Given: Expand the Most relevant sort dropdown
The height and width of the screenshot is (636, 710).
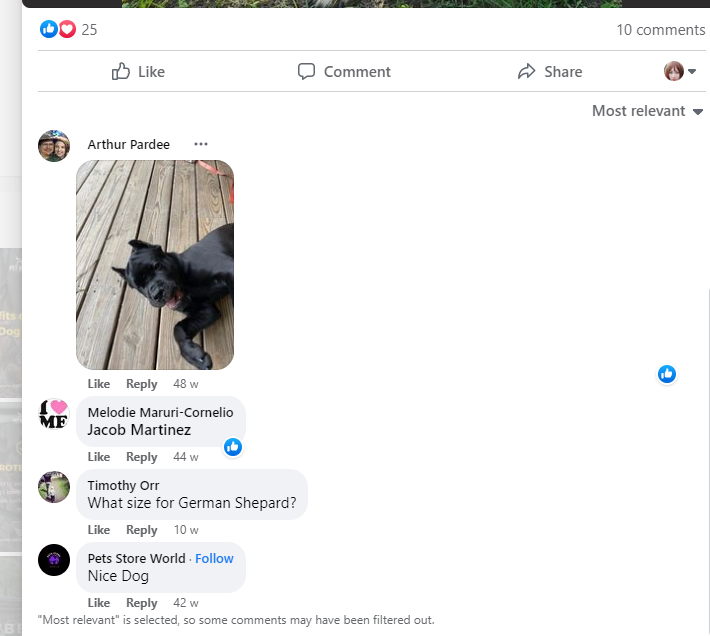Looking at the screenshot, I should click(x=647, y=111).
